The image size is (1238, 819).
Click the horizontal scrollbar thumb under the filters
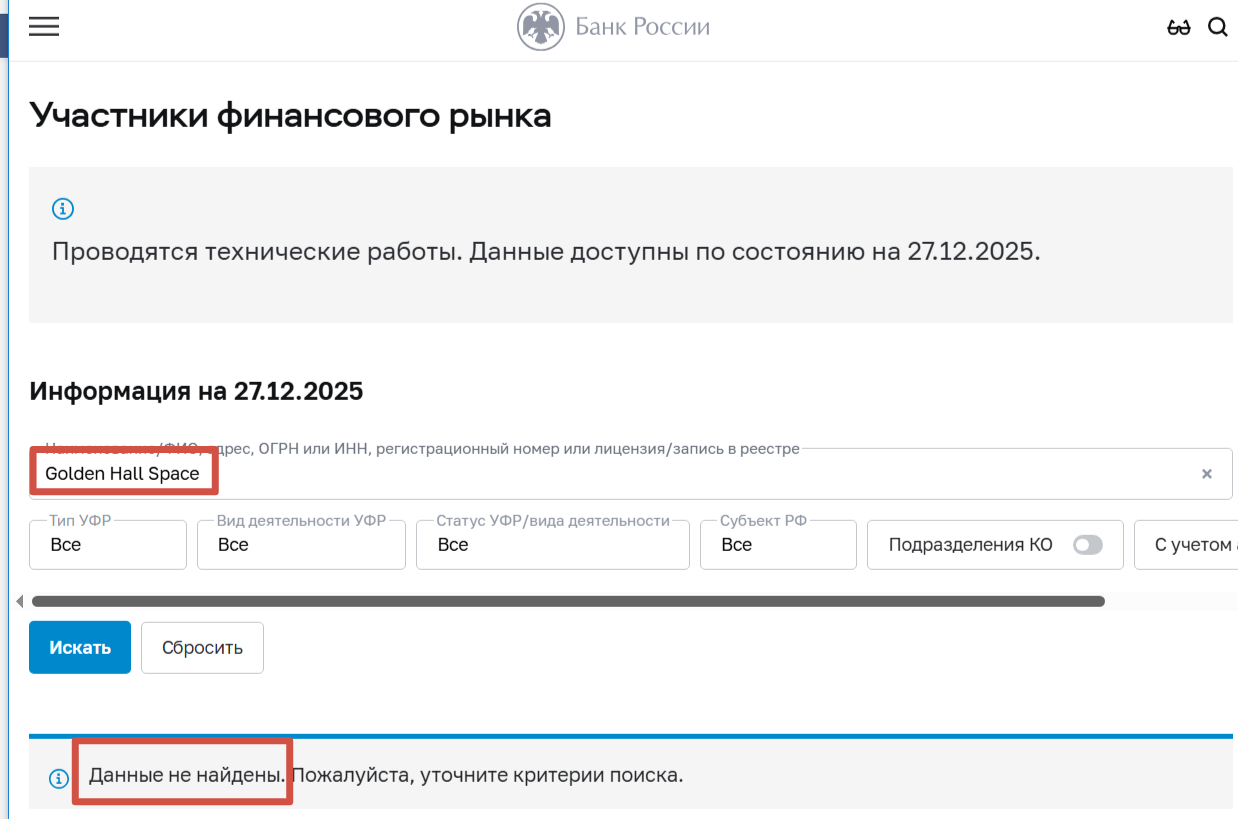(568, 601)
